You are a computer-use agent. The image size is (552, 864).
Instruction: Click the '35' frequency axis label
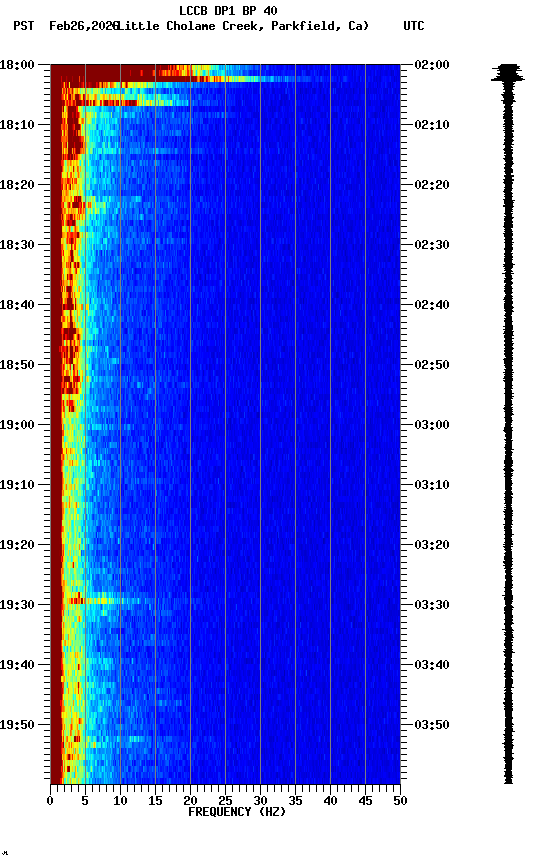click(295, 801)
